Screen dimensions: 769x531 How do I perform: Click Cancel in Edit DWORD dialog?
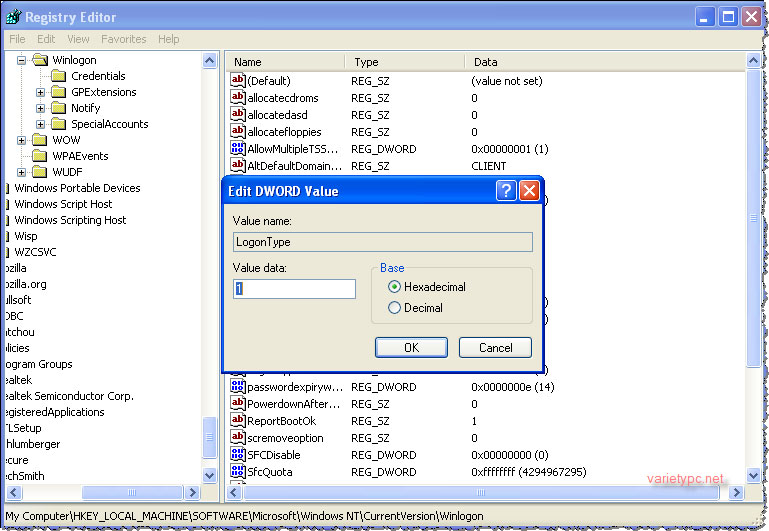click(x=495, y=348)
